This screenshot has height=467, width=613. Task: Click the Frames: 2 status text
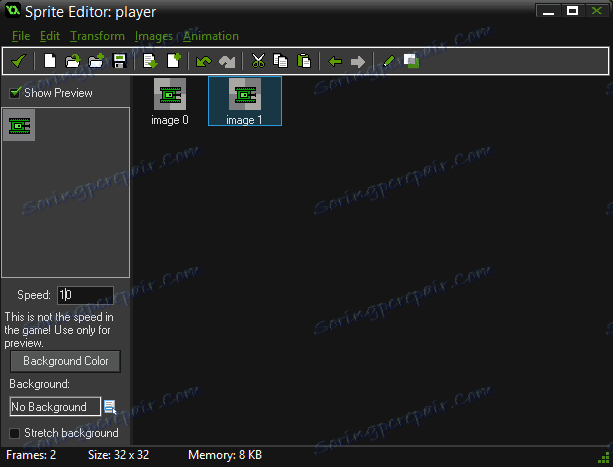coord(31,455)
